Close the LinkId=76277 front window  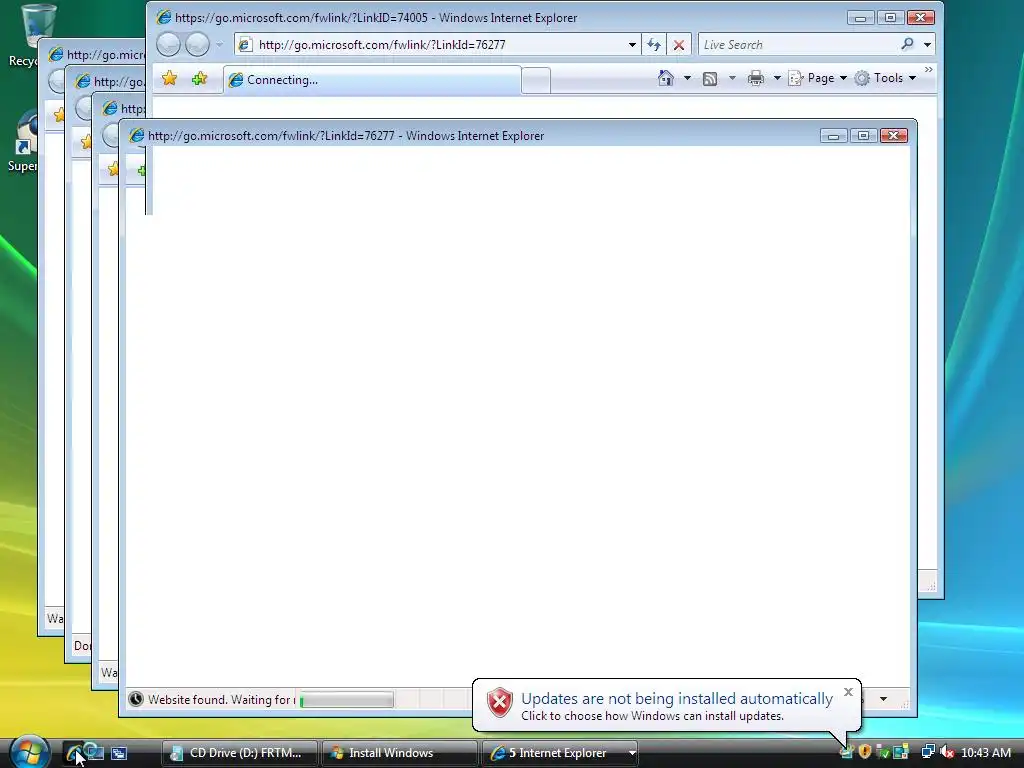(893, 135)
